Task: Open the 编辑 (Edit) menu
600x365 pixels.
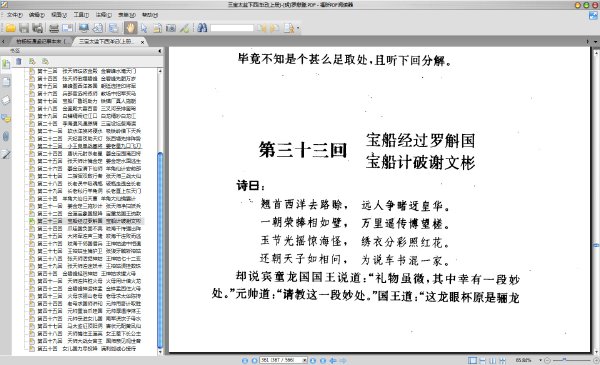Action: point(37,15)
